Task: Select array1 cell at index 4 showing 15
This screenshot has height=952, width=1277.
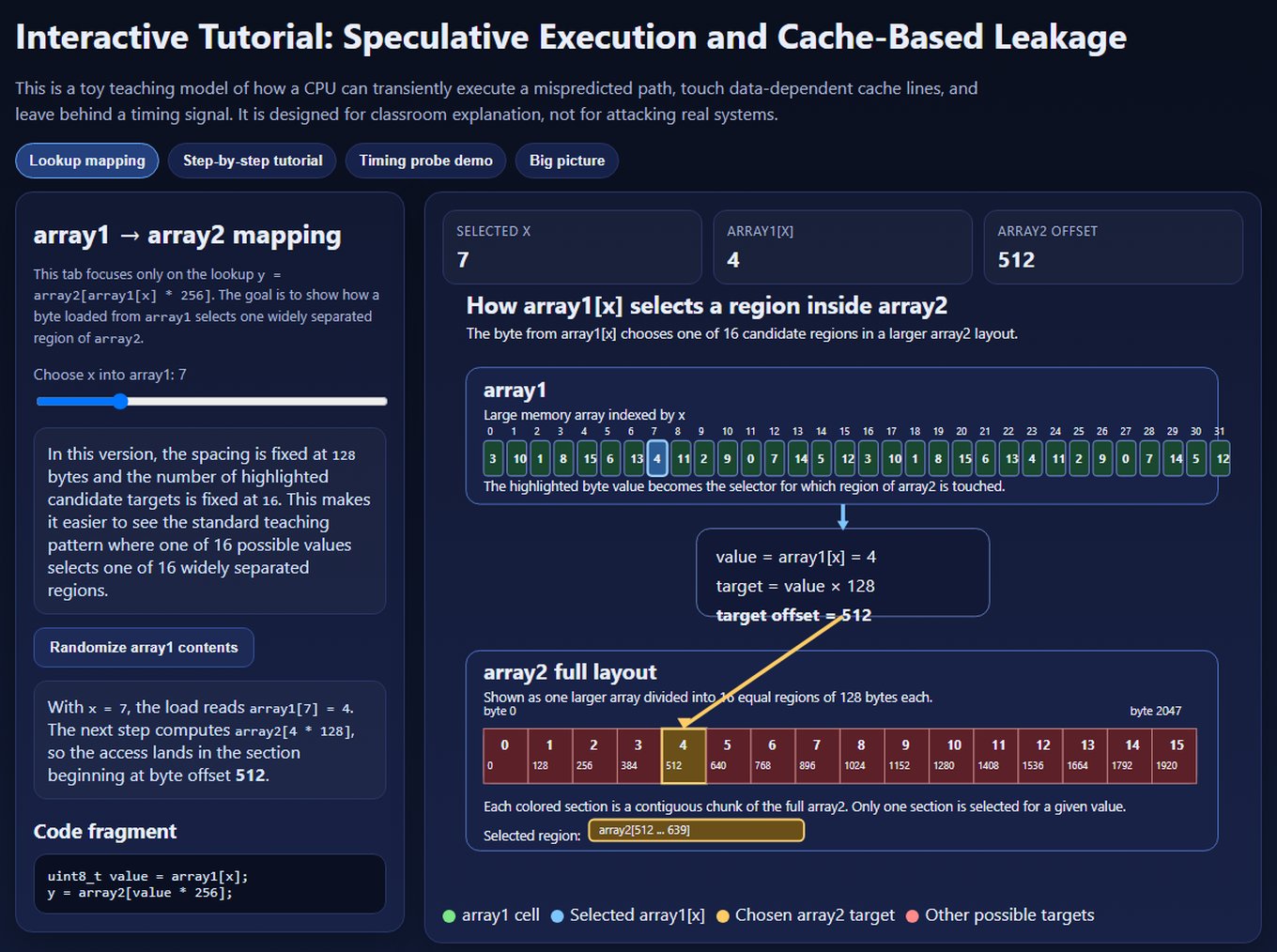Action: click(x=588, y=458)
